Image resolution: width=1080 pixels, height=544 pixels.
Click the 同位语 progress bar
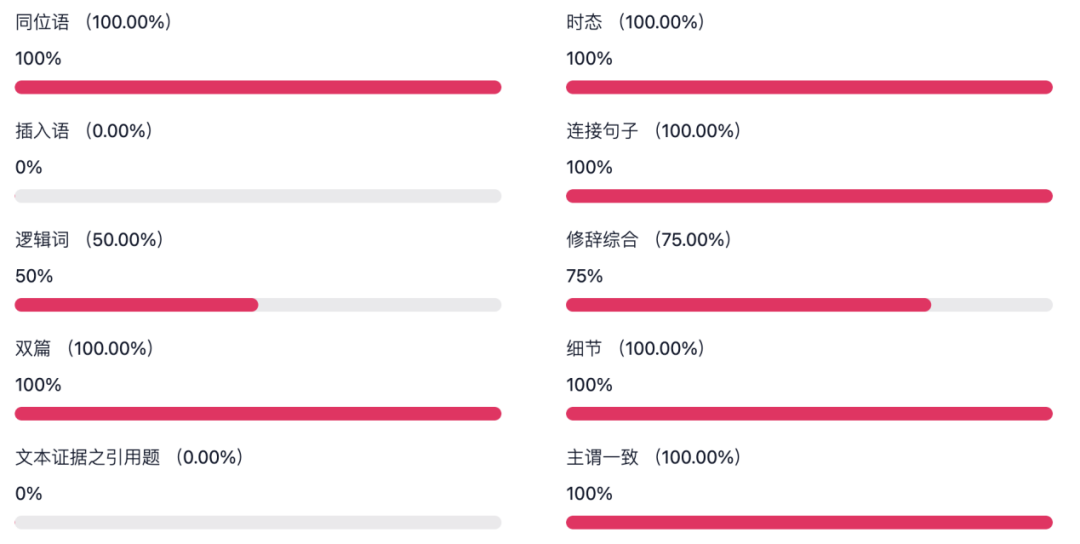pos(258,87)
